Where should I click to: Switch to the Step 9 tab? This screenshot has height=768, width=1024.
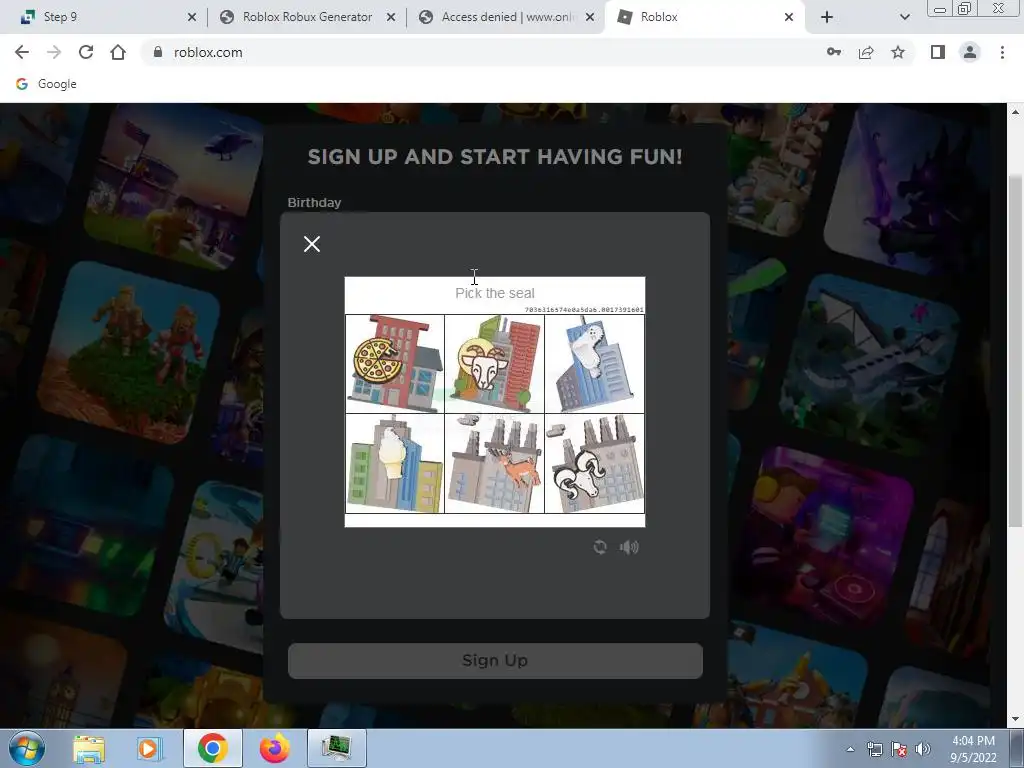(104, 17)
